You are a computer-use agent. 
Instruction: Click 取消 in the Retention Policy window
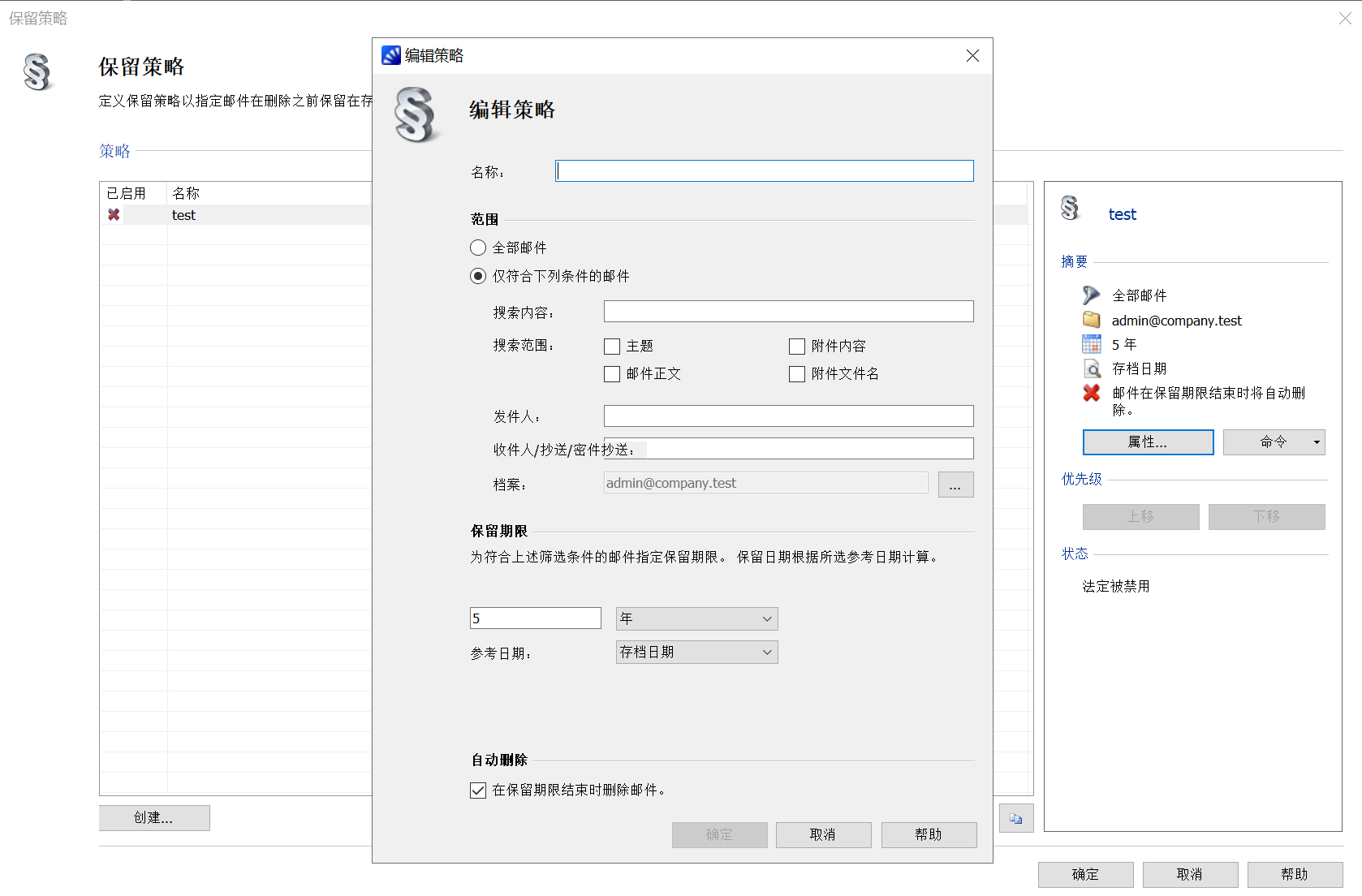point(1190,875)
